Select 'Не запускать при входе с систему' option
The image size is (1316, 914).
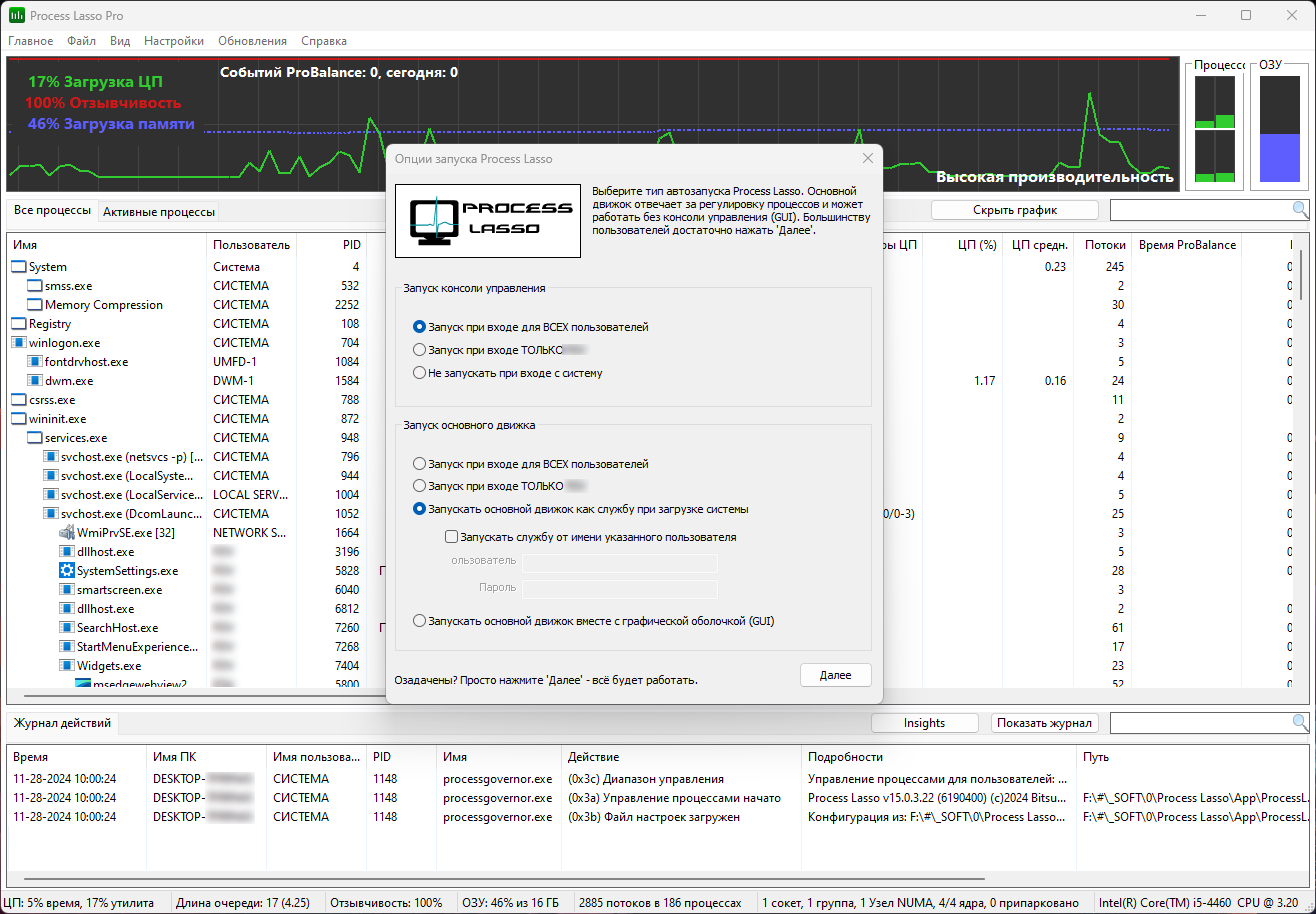click(508, 373)
